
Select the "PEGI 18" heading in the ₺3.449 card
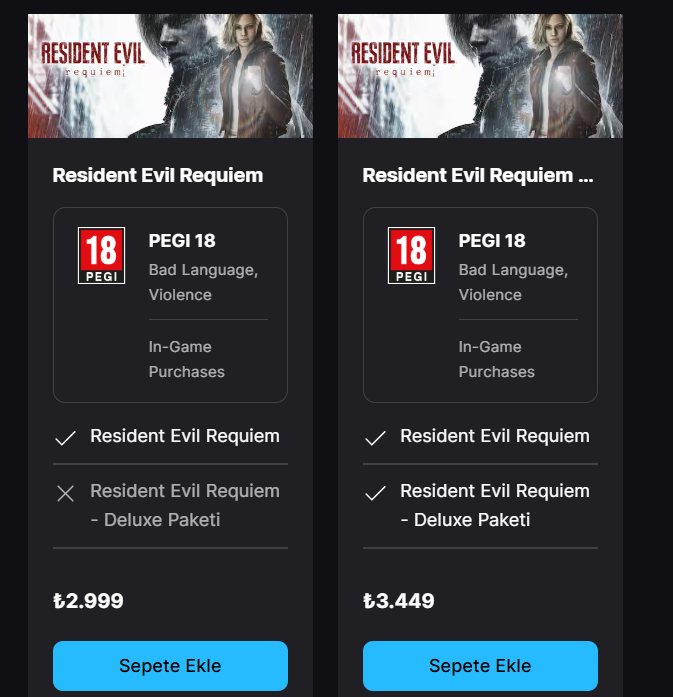[x=492, y=241]
